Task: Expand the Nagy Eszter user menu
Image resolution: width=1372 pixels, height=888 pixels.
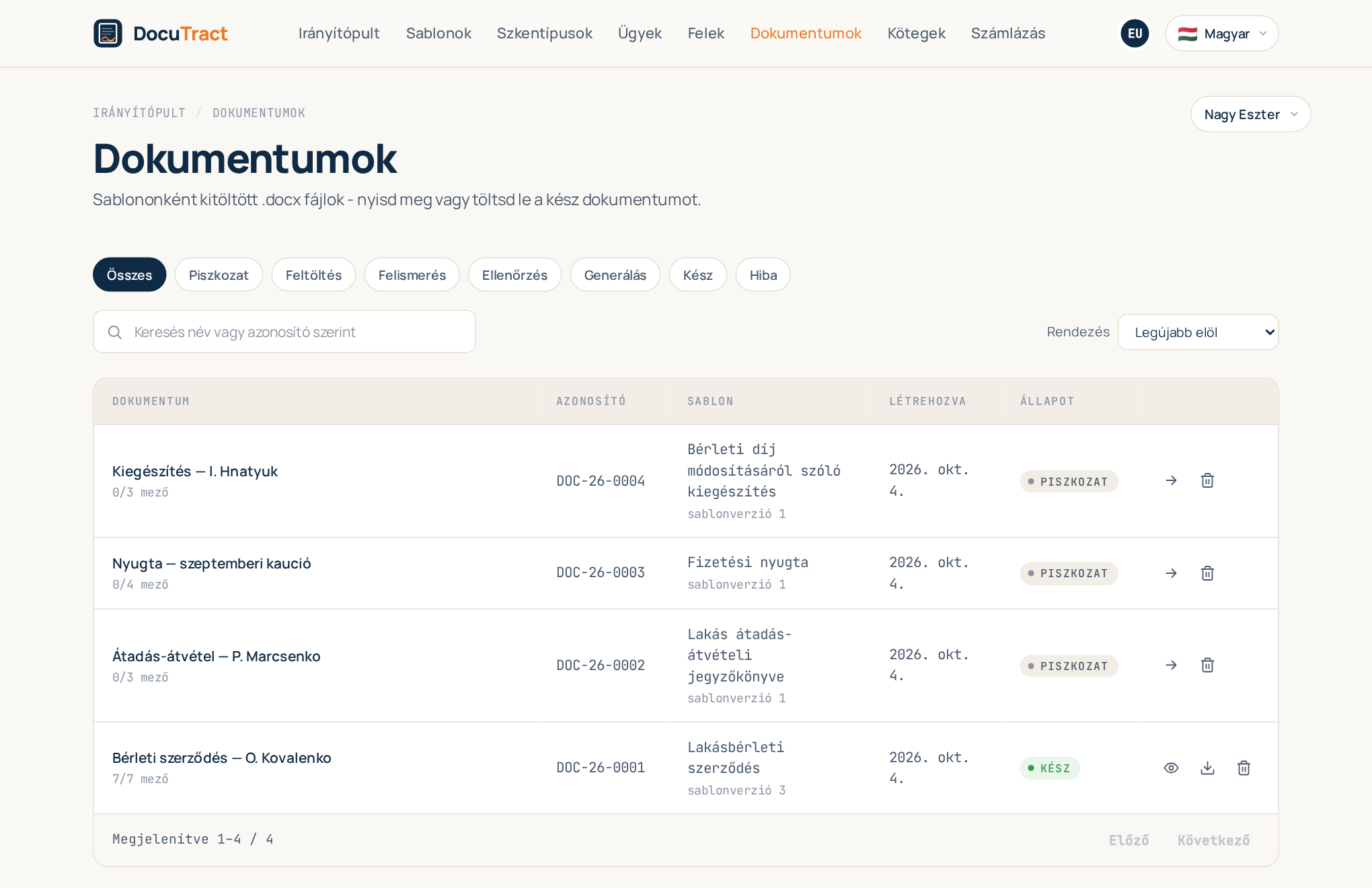Action: tap(1250, 114)
